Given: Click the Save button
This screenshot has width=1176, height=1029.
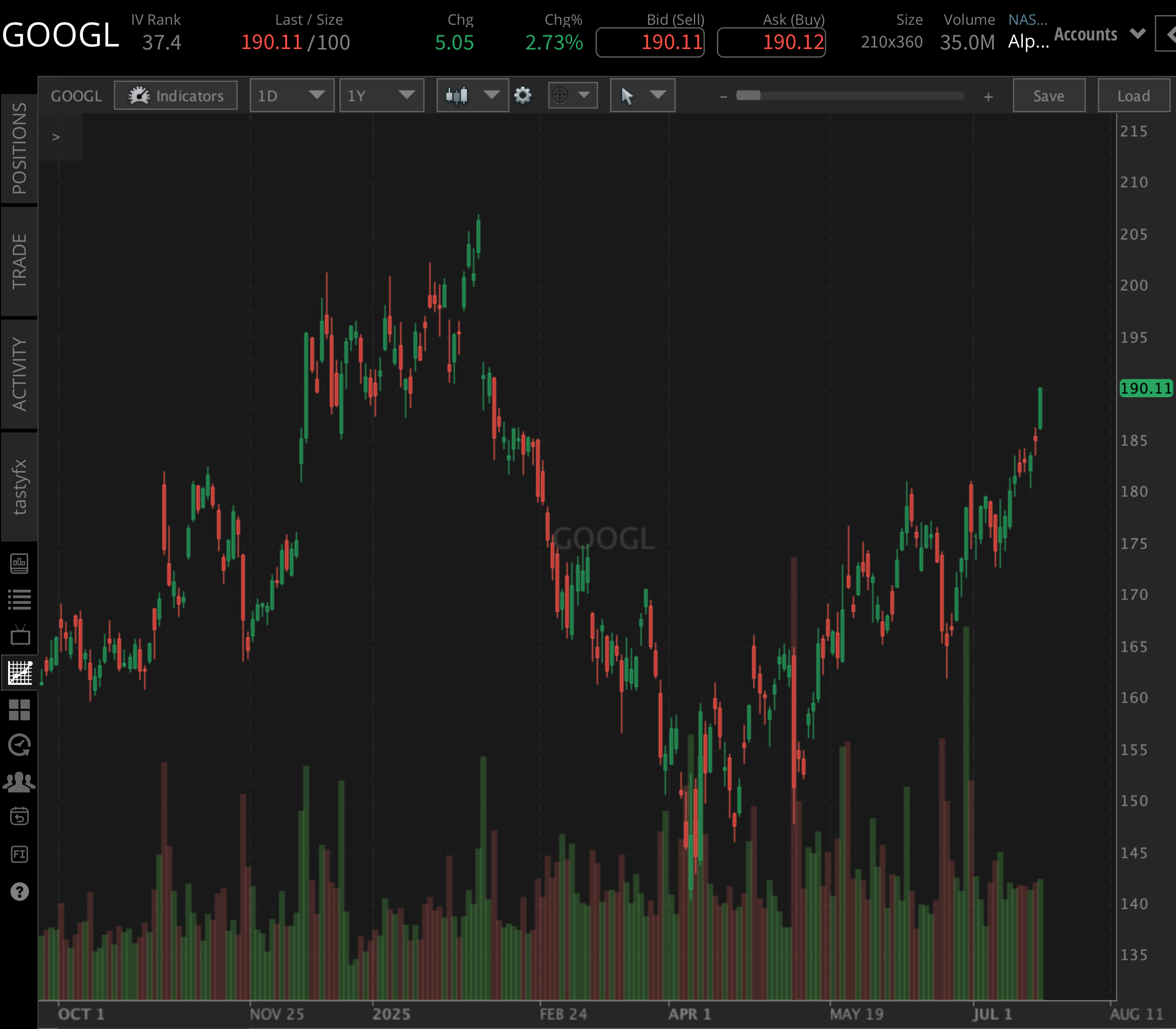Looking at the screenshot, I should pos(1048,96).
